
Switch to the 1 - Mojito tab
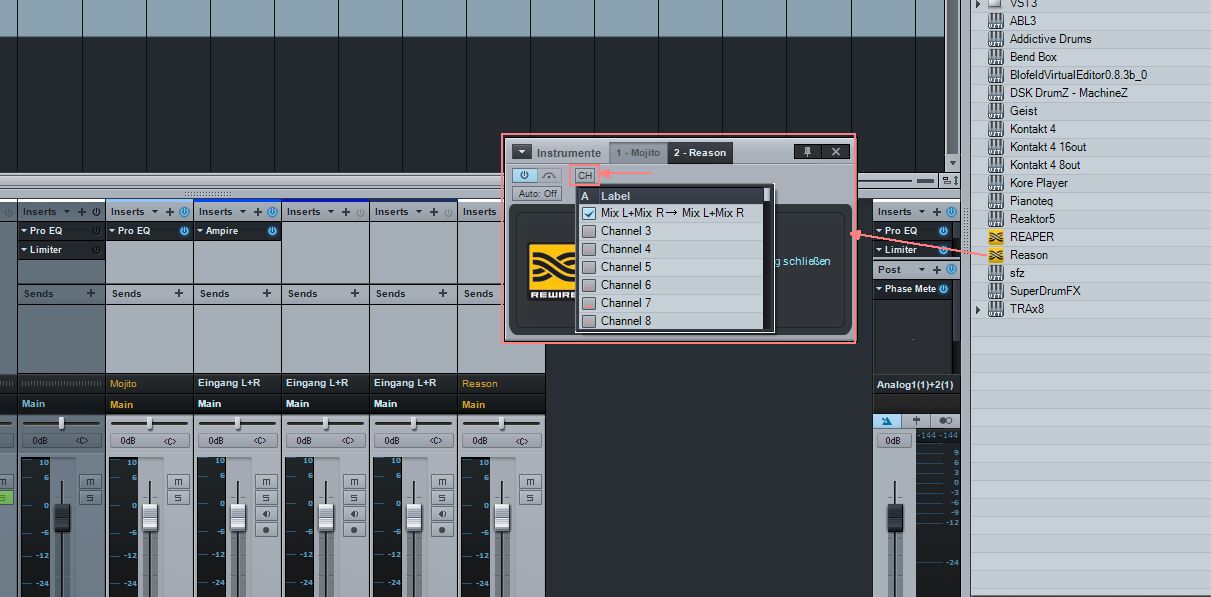pos(638,152)
